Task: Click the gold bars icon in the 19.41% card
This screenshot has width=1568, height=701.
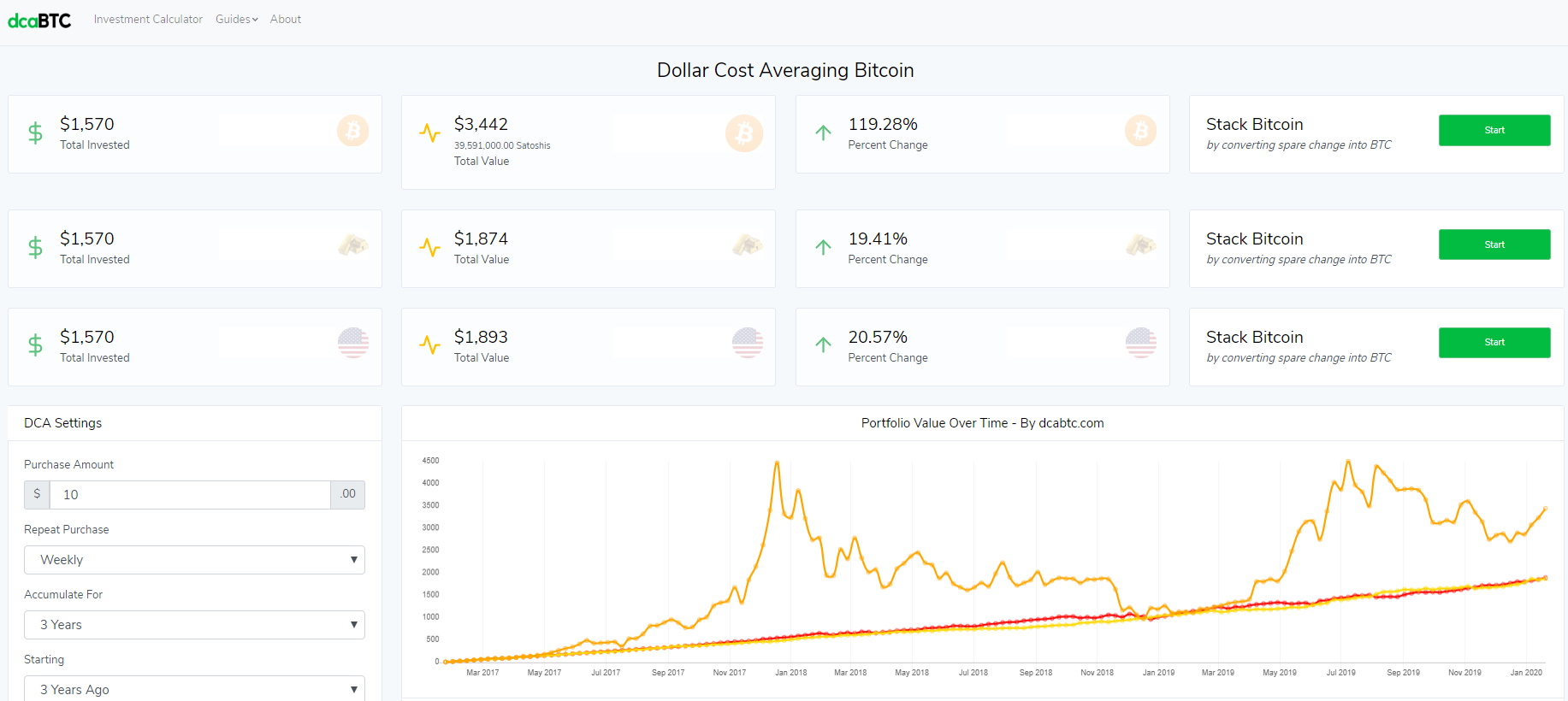Action: click(x=1141, y=245)
